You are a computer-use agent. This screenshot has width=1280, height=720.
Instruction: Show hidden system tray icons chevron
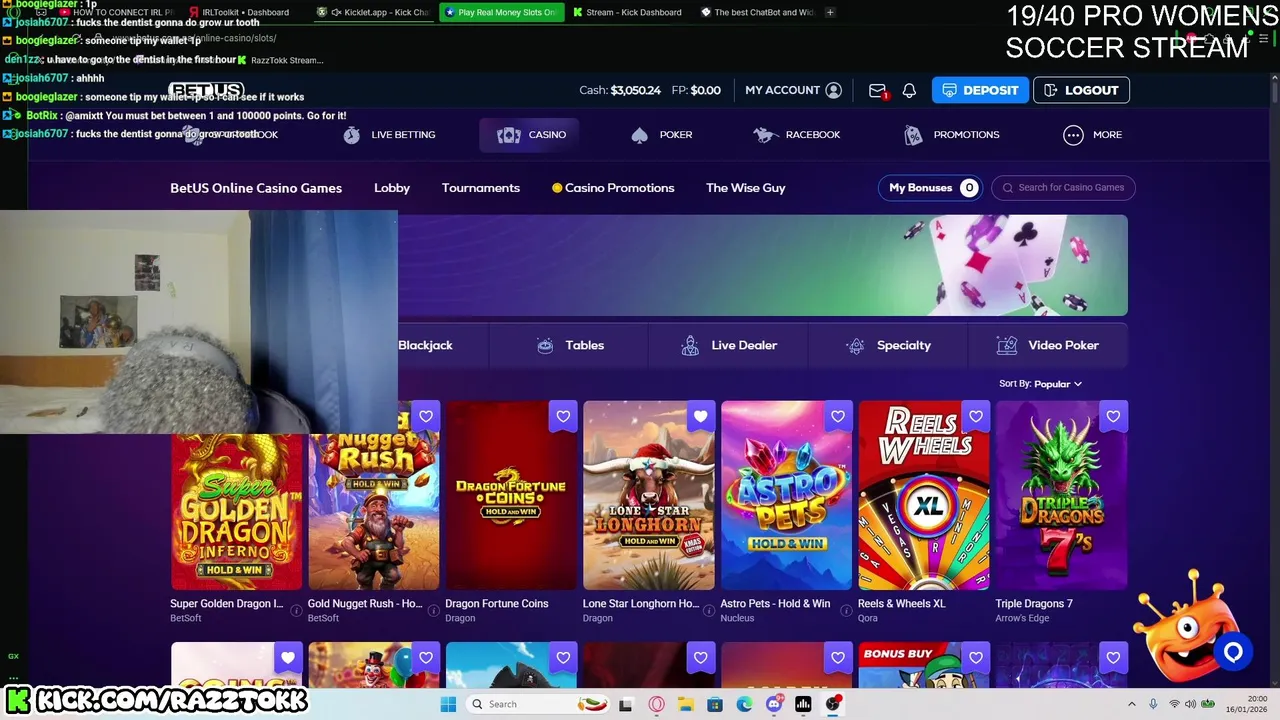(1132, 704)
